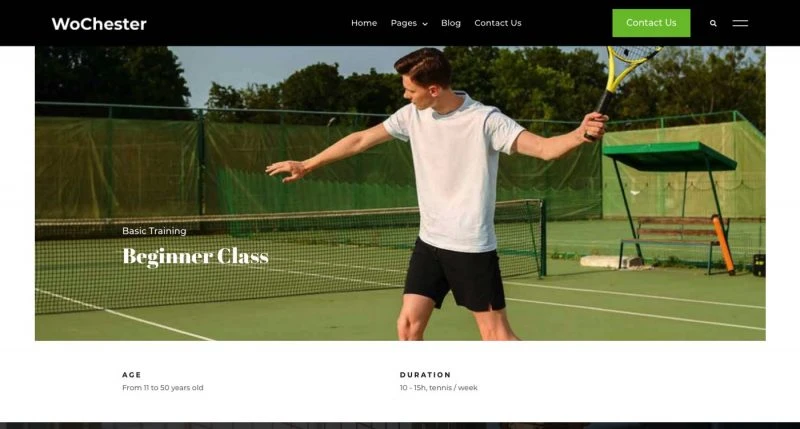The width and height of the screenshot is (800, 429).
Task: Open the hamburger side menu icon
Action: point(740,23)
